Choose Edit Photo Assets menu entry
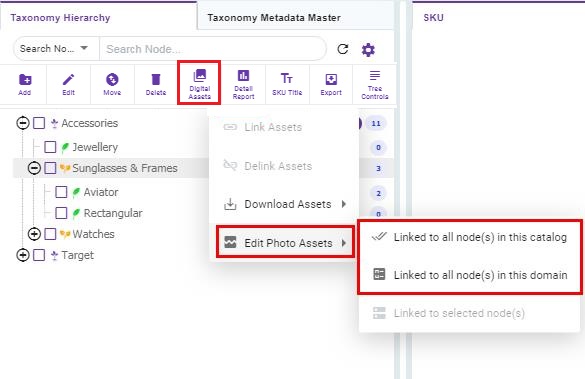This screenshot has width=585, height=379. click(285, 242)
